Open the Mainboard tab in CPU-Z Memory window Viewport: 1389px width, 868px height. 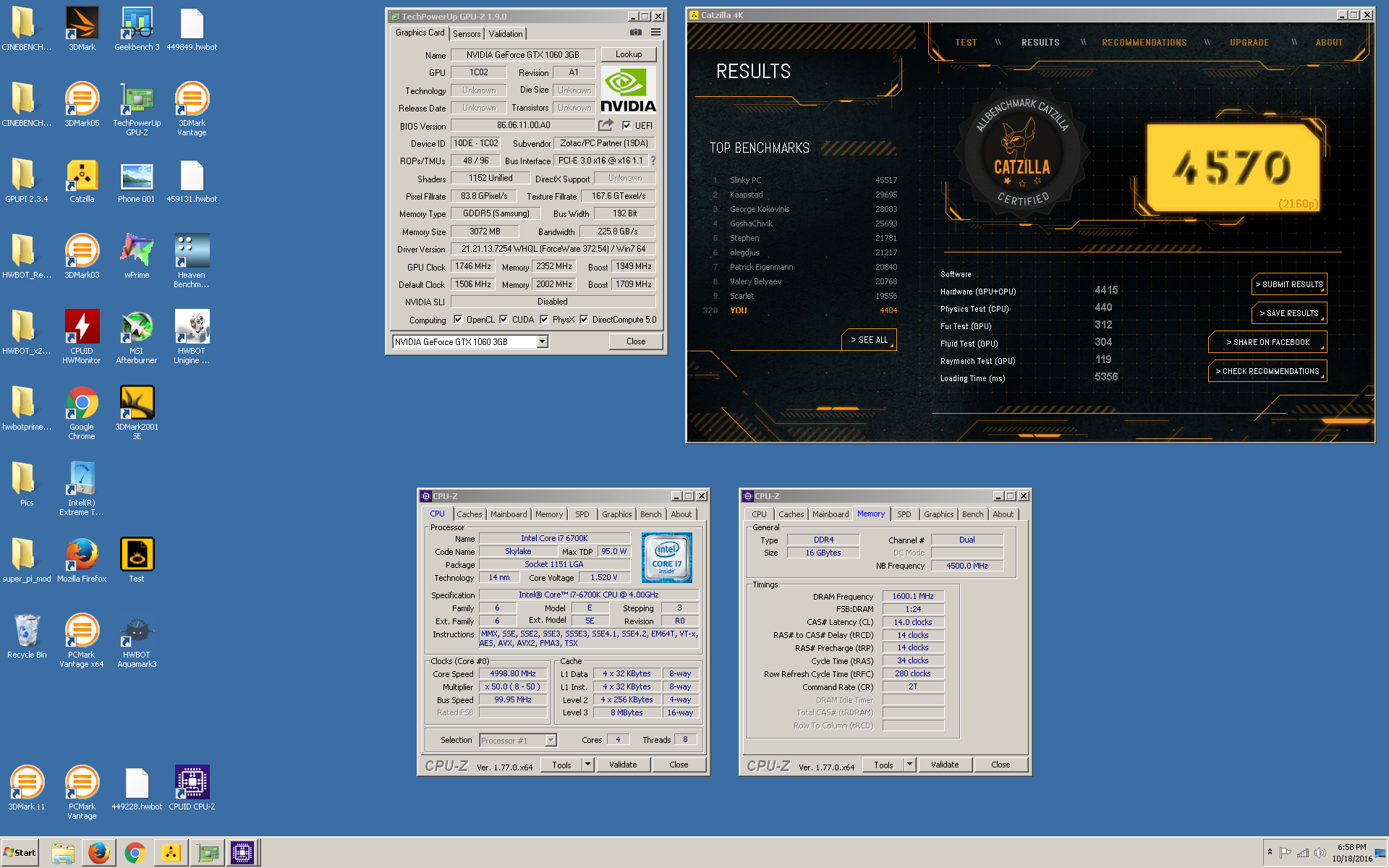pyautogui.click(x=831, y=514)
